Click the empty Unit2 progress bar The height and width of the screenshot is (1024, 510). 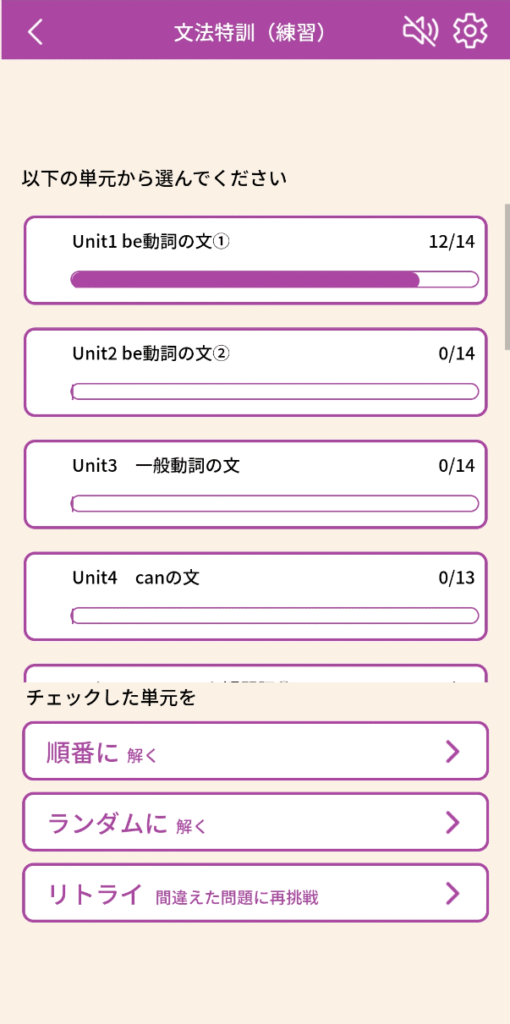pyautogui.click(x=274, y=392)
